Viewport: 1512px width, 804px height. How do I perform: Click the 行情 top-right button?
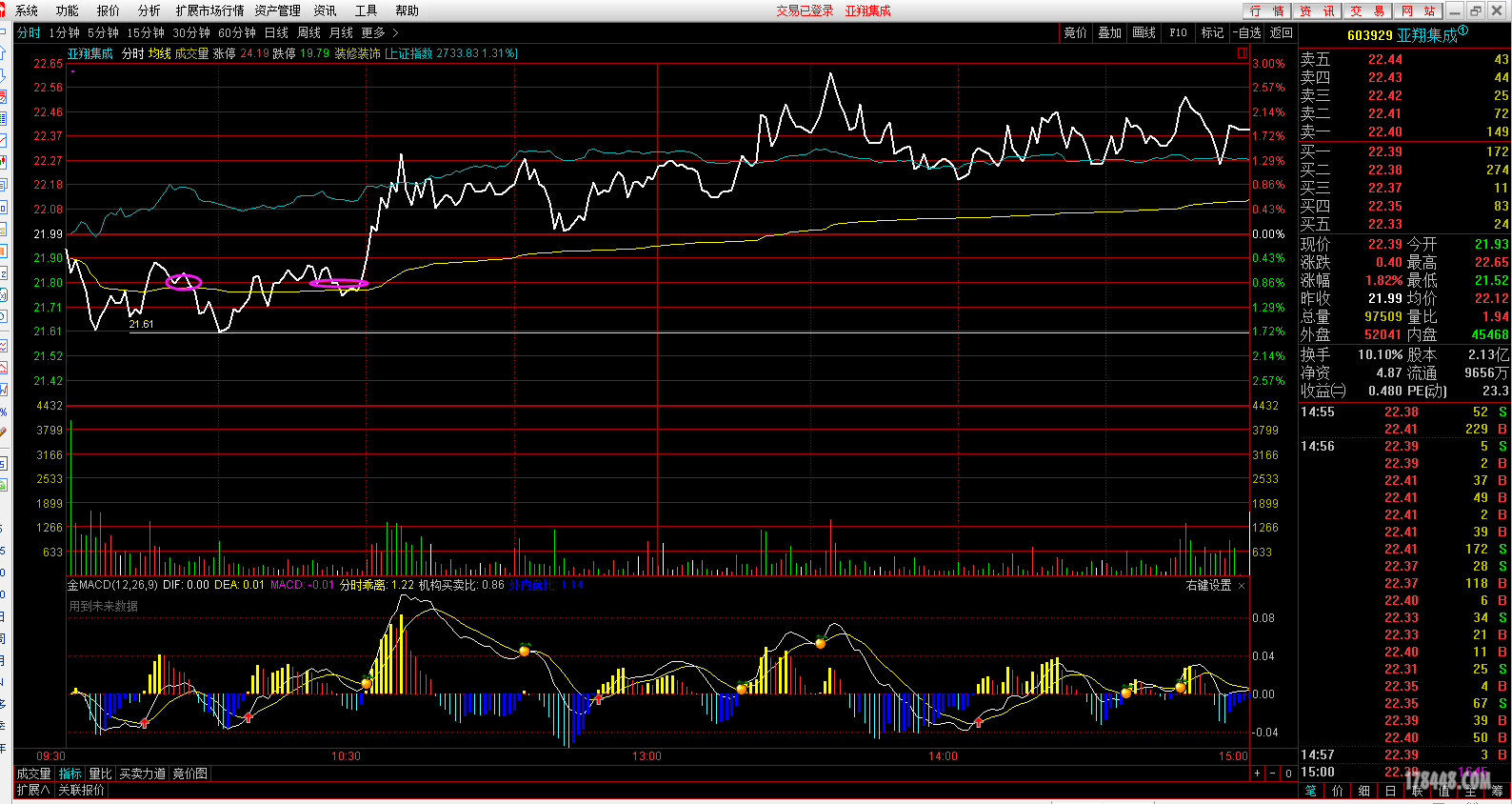click(1267, 10)
